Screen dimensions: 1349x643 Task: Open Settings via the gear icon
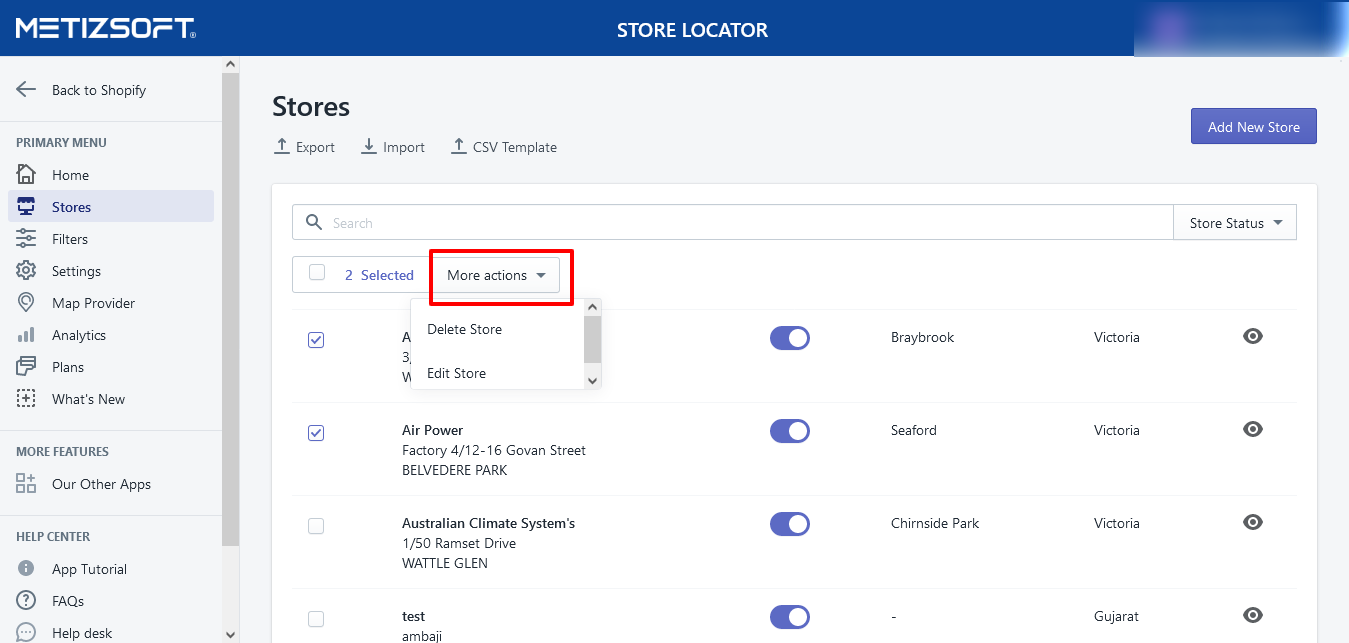click(x=26, y=271)
